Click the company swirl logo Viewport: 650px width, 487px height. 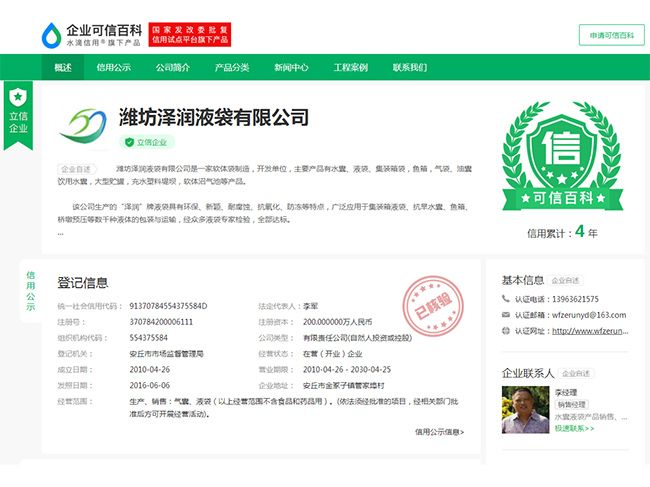83,125
